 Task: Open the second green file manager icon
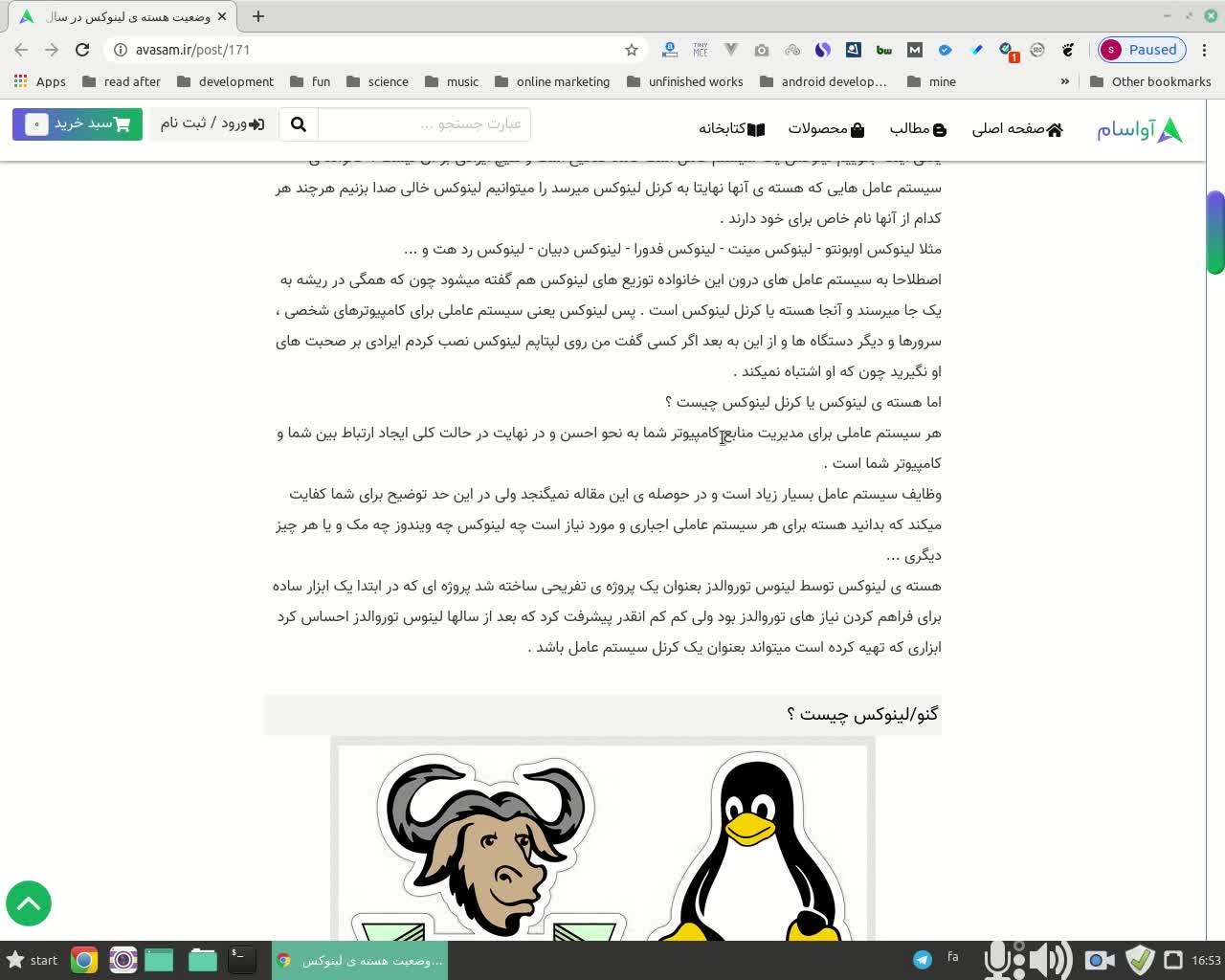(203, 960)
